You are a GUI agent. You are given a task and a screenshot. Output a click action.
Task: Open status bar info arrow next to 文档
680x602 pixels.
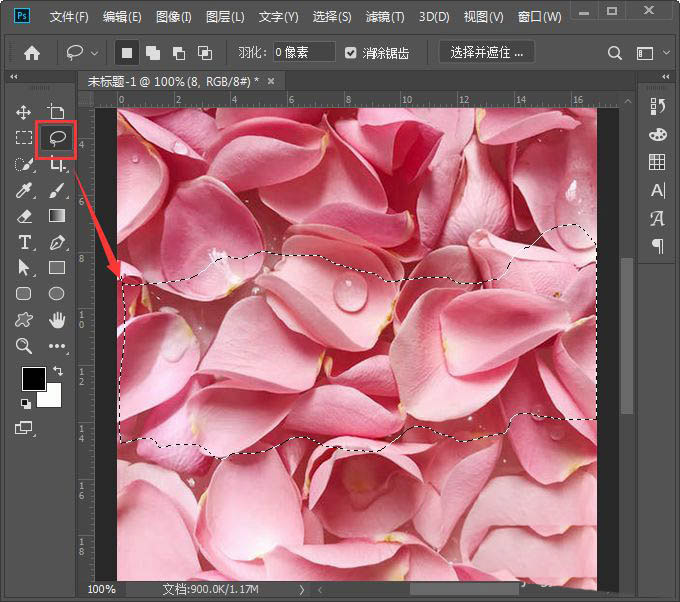click(x=301, y=589)
